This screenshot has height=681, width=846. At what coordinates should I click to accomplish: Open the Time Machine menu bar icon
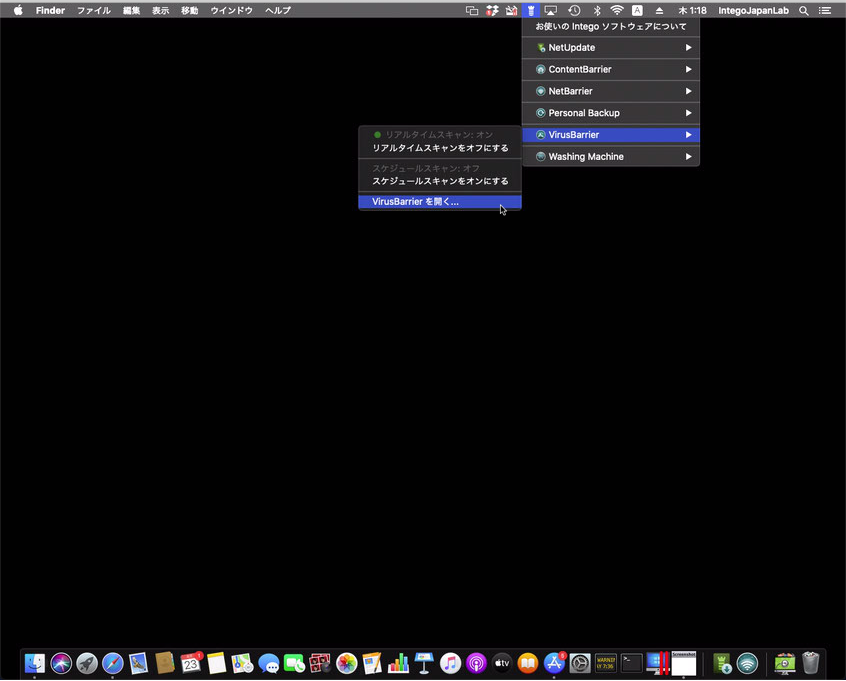click(x=574, y=10)
